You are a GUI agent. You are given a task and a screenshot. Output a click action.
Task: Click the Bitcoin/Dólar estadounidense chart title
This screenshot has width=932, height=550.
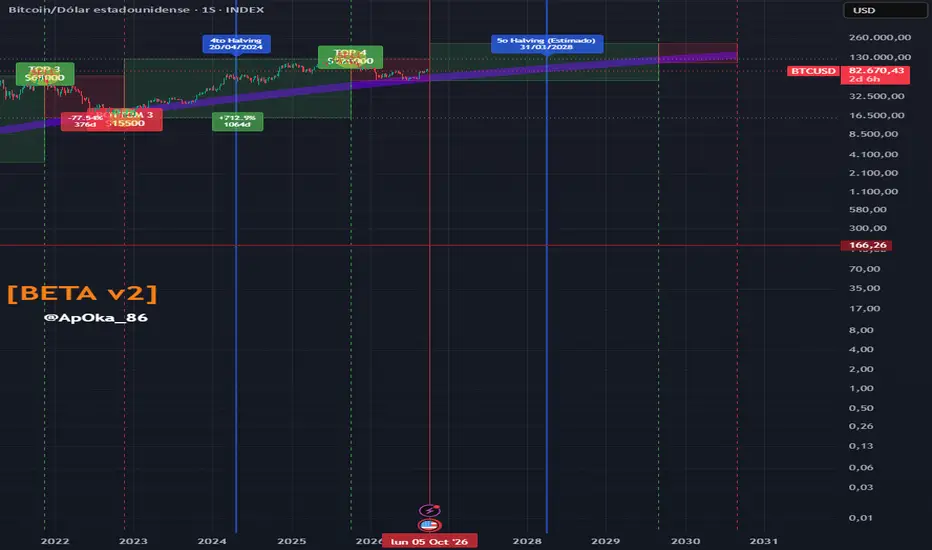pos(136,10)
